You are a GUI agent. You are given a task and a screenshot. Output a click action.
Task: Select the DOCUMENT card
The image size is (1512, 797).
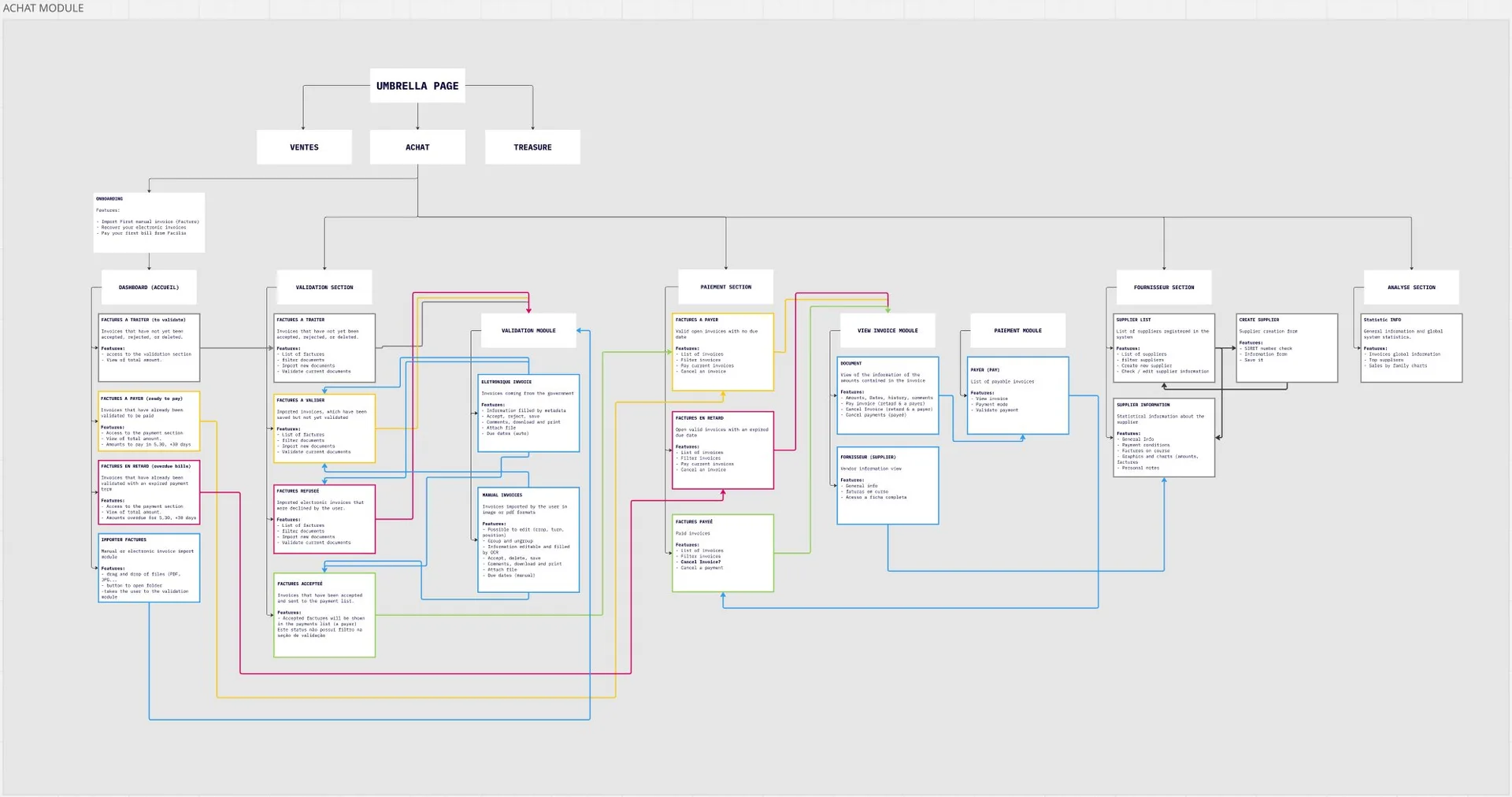[888, 396]
